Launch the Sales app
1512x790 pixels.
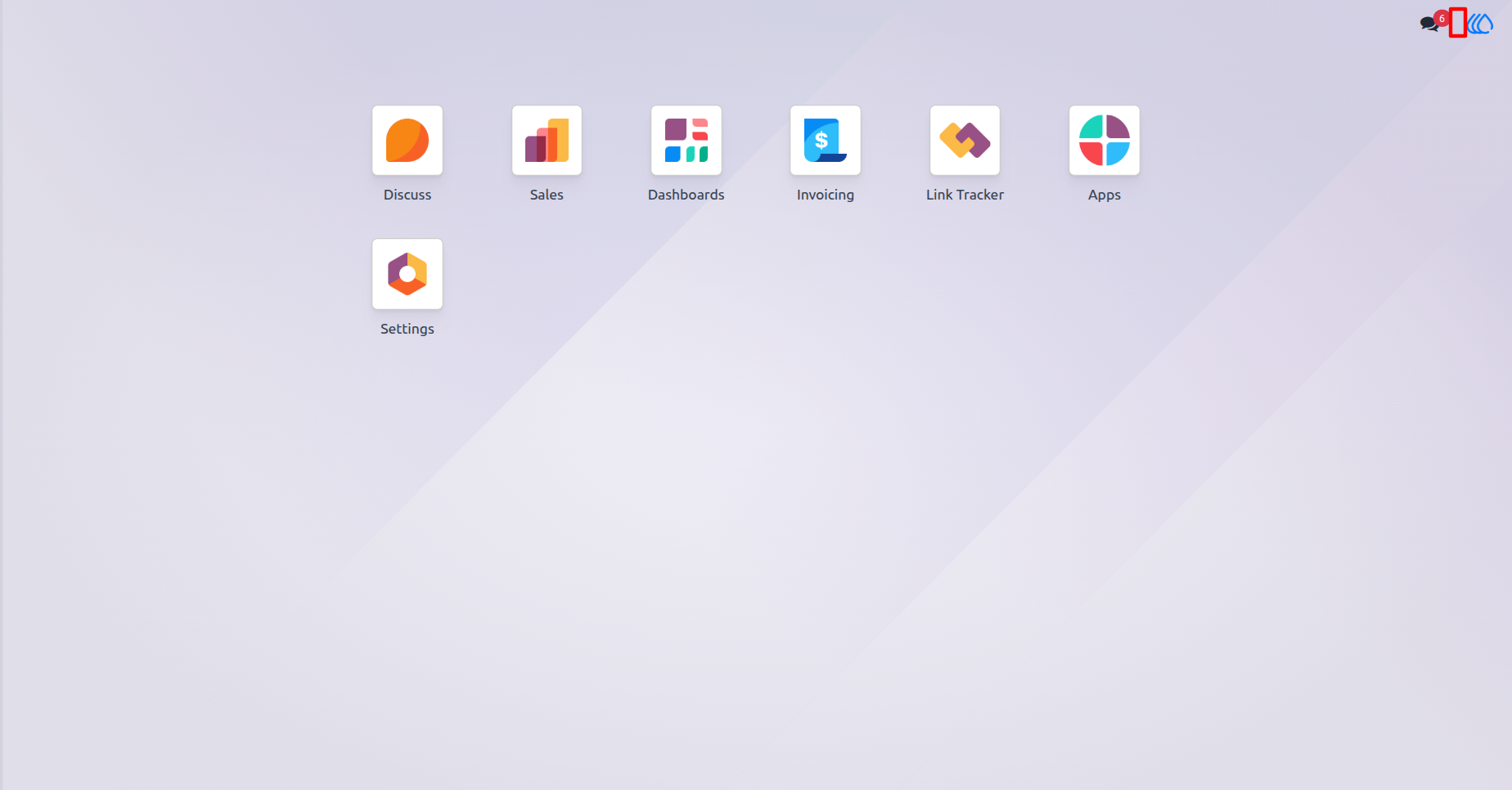(x=547, y=141)
